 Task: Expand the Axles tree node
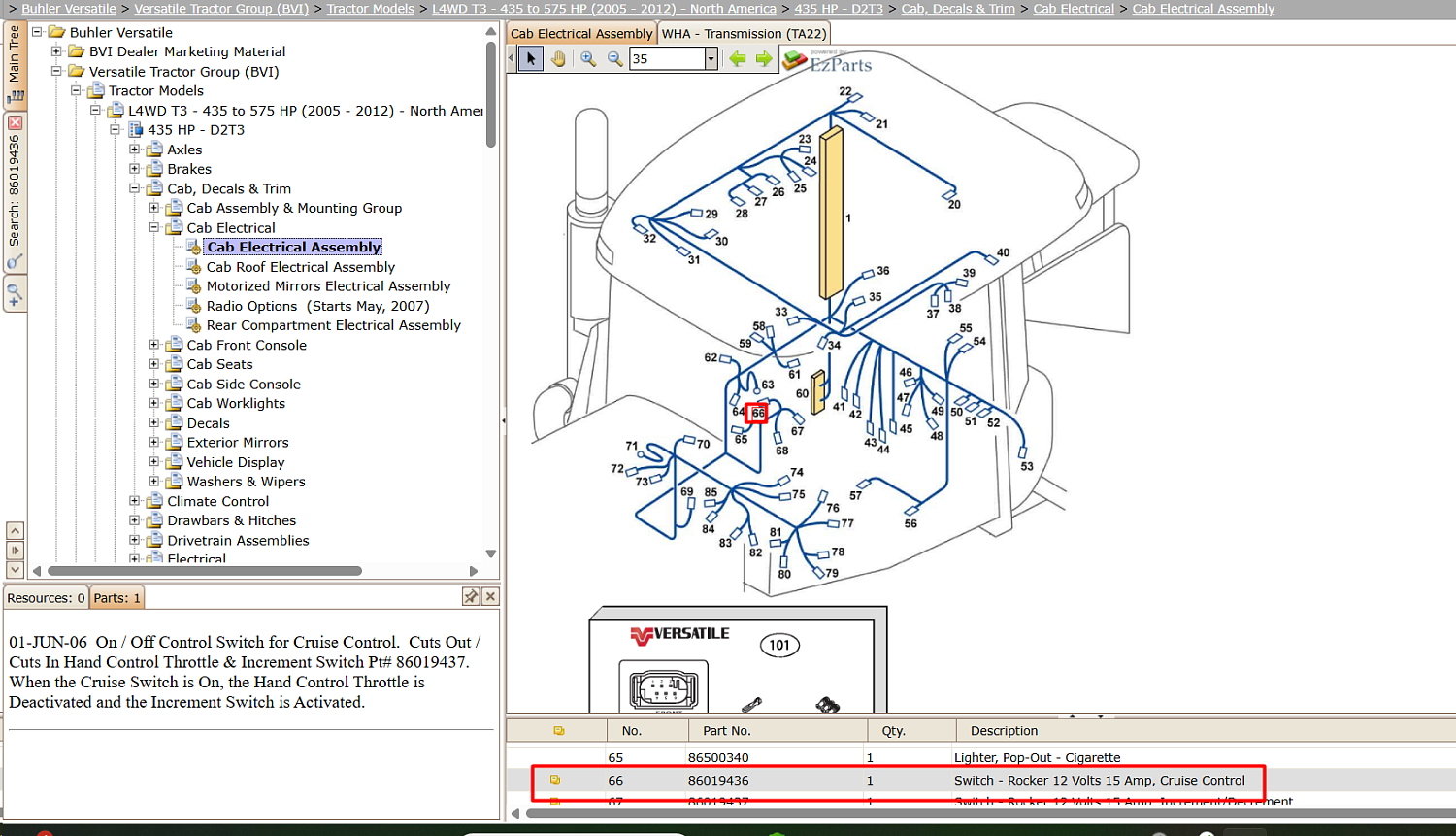tap(135, 150)
